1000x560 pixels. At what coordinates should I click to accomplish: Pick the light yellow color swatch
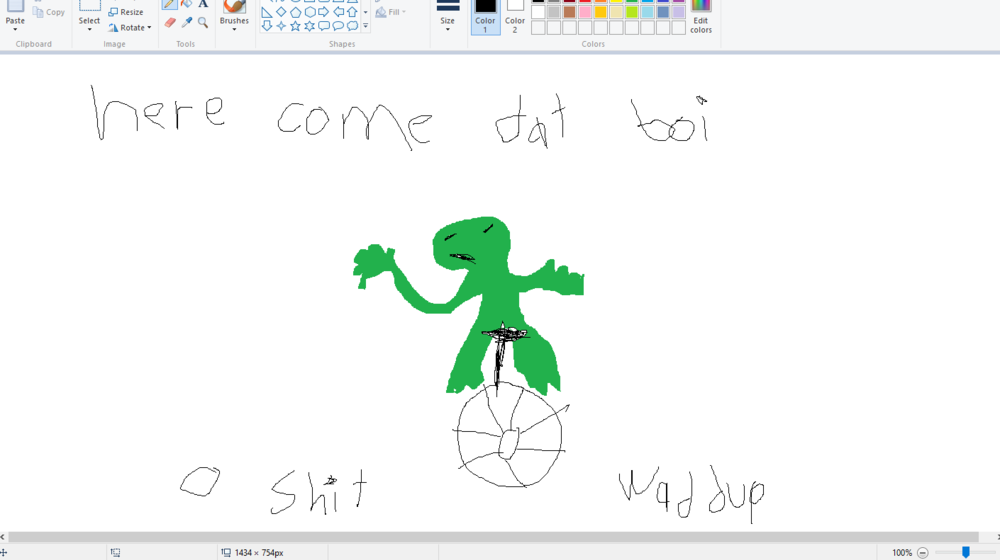point(616,12)
